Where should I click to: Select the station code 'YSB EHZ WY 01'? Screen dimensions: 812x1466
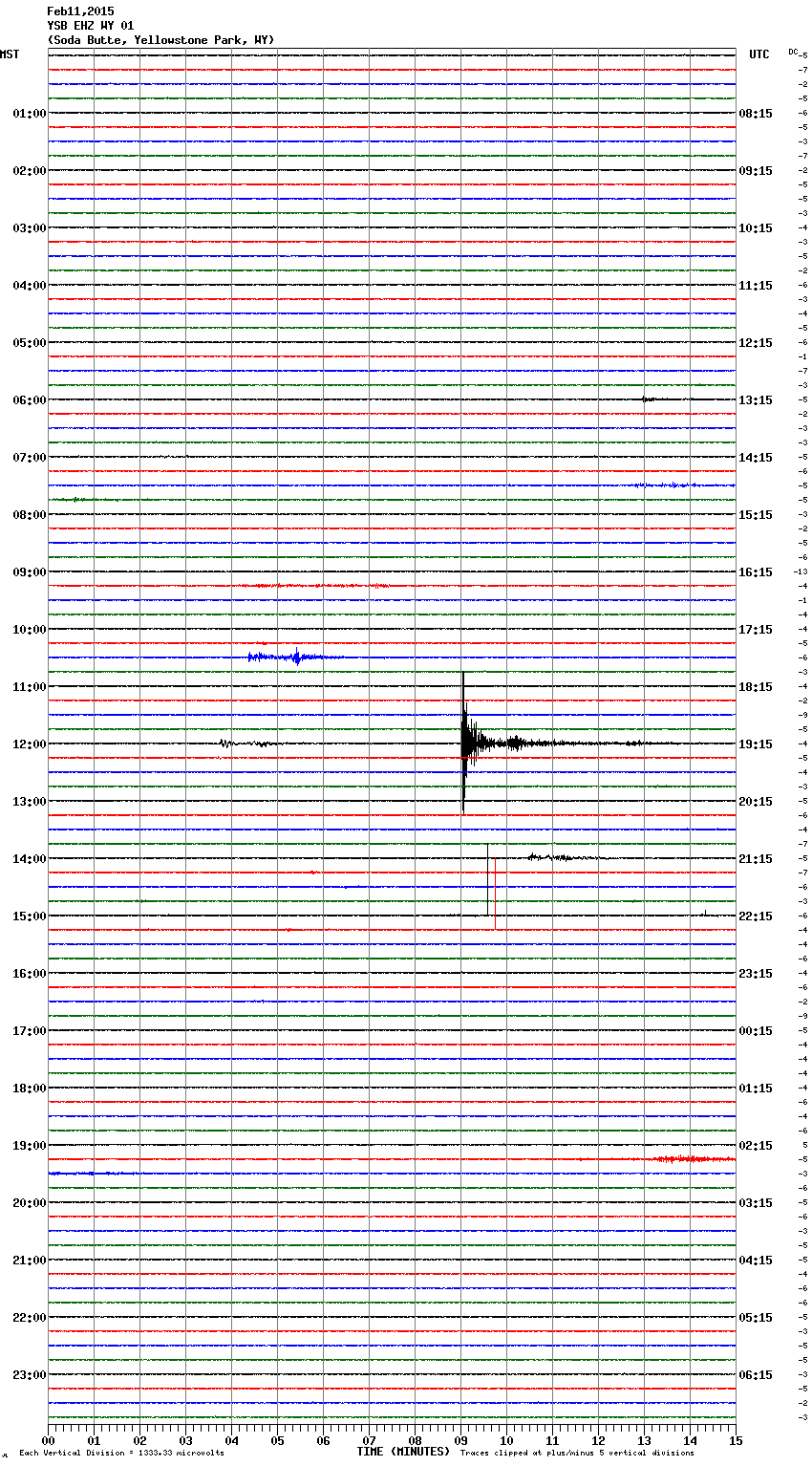coord(91,26)
